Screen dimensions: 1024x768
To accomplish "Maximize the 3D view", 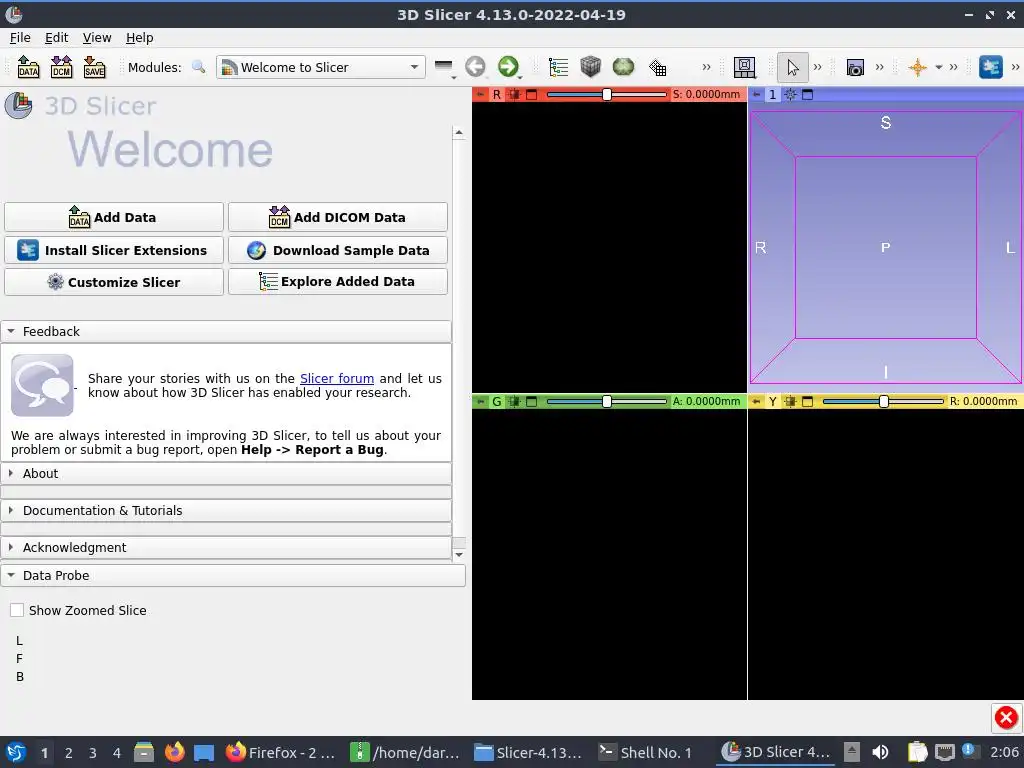I will click(x=808, y=95).
